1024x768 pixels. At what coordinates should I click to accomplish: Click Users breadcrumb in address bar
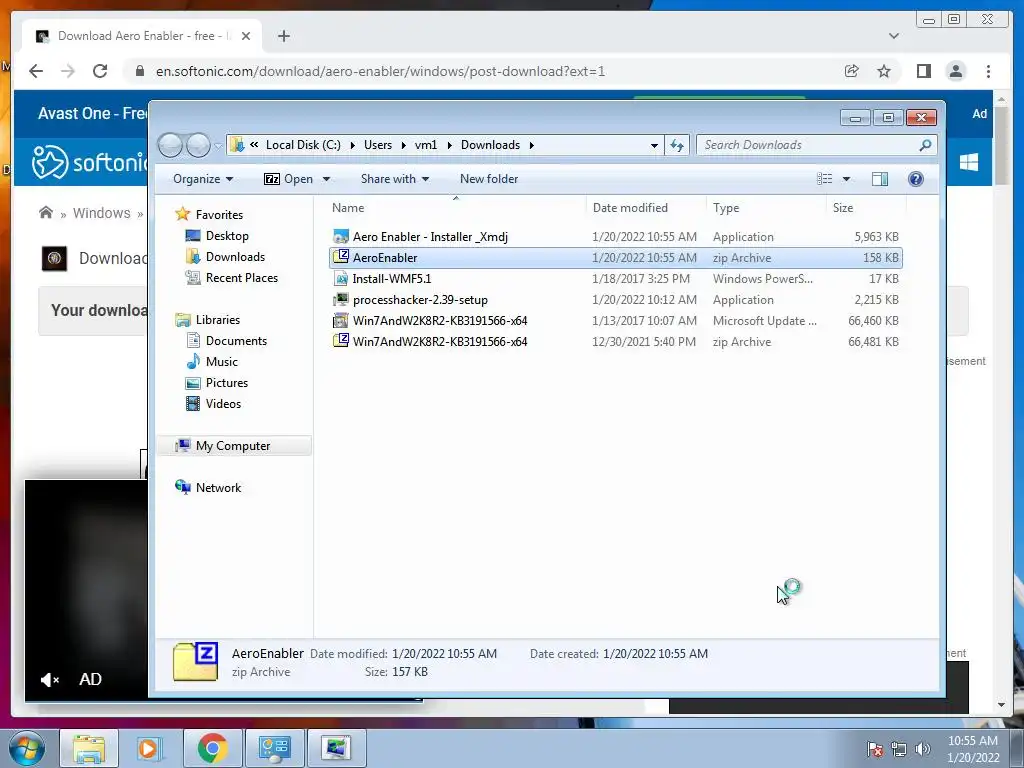point(377,145)
